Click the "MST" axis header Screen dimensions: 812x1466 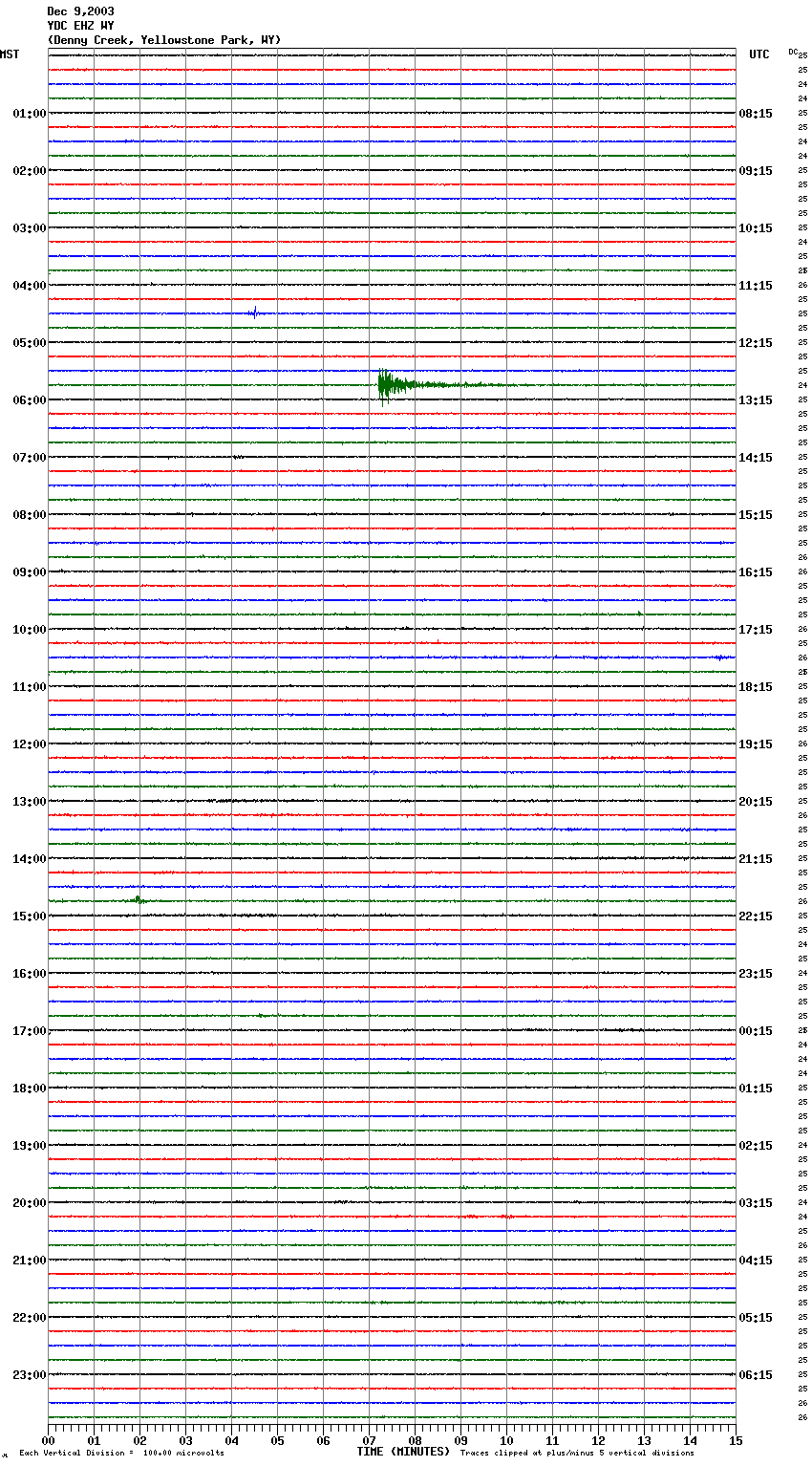[x=10, y=54]
